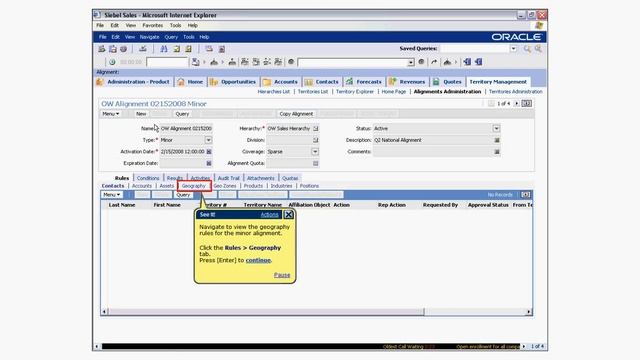Click the Accounts tab folder icon

(267, 82)
